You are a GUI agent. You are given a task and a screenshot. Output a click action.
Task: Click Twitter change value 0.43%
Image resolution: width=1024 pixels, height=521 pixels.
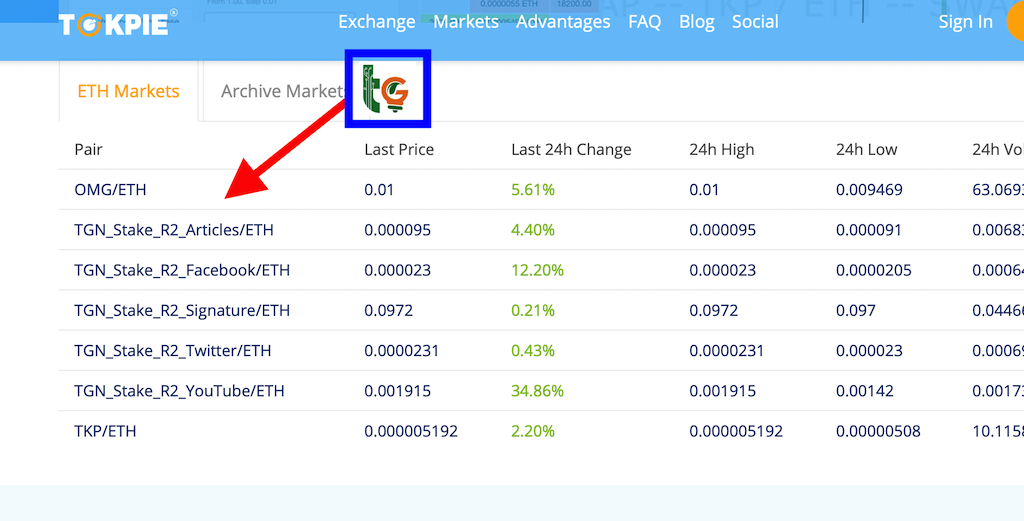point(533,351)
